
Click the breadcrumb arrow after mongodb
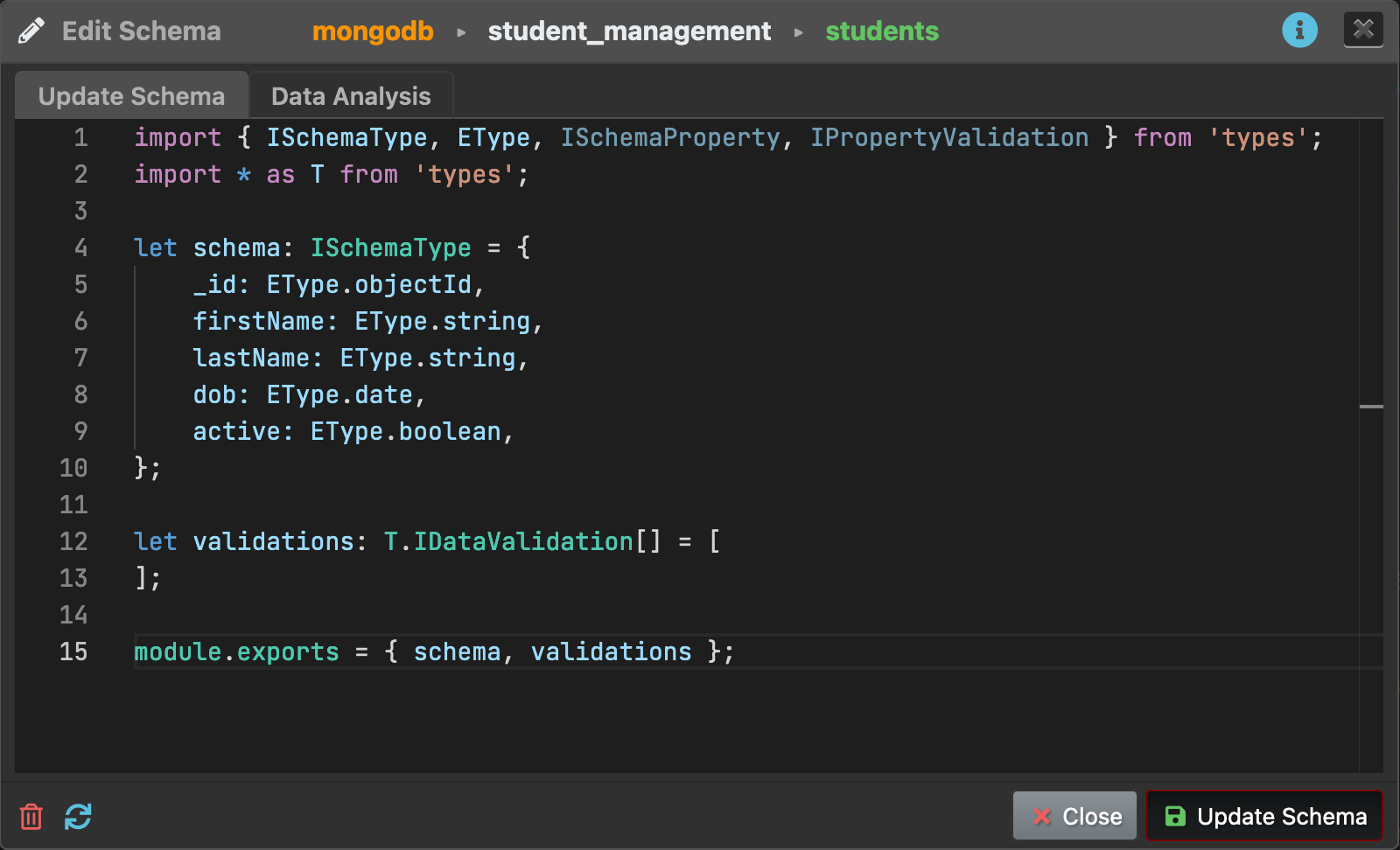pos(461,32)
